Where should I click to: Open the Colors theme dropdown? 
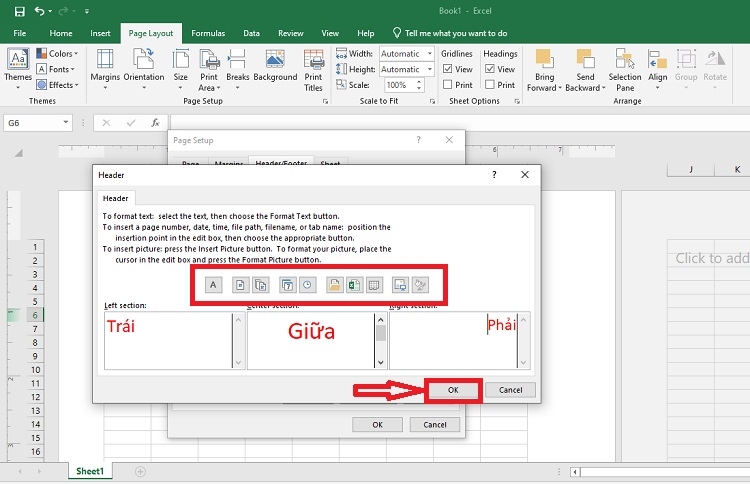pos(62,54)
